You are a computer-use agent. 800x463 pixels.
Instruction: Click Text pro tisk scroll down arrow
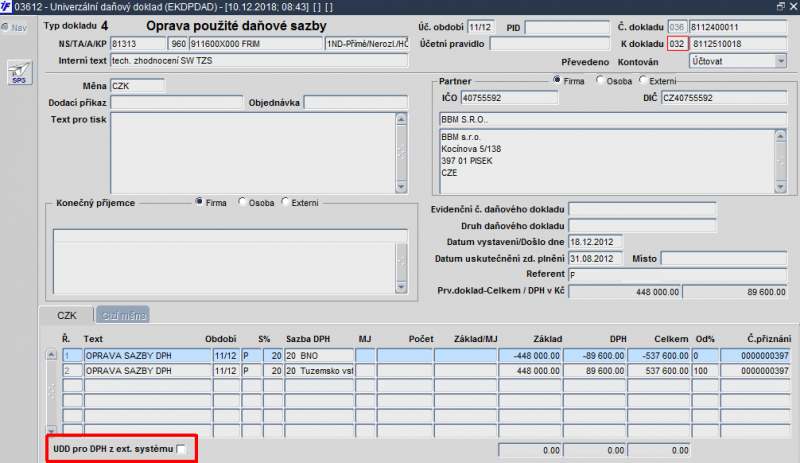tap(401, 187)
